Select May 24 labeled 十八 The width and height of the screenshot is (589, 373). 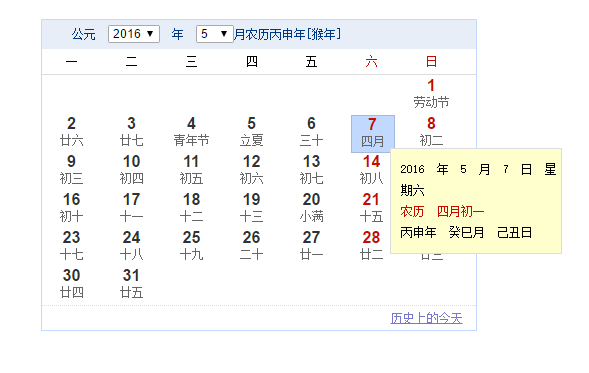[131, 246]
